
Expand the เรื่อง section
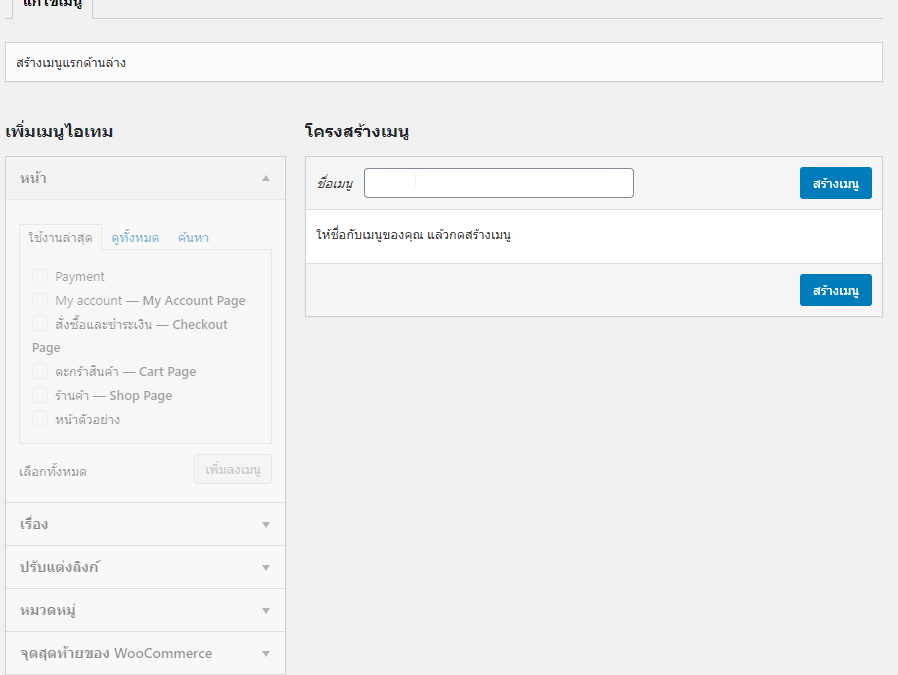click(145, 524)
